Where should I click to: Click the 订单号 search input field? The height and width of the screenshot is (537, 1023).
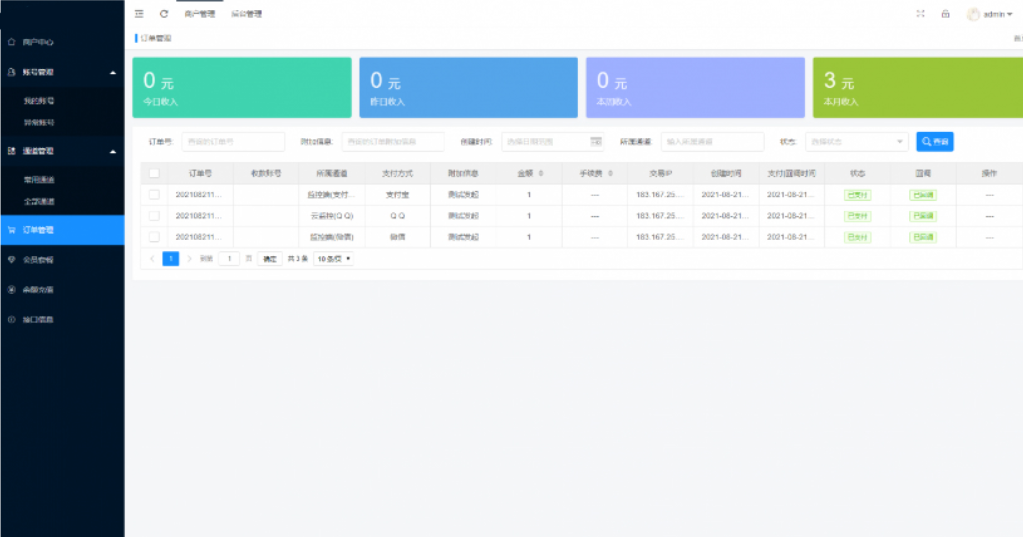[233, 142]
